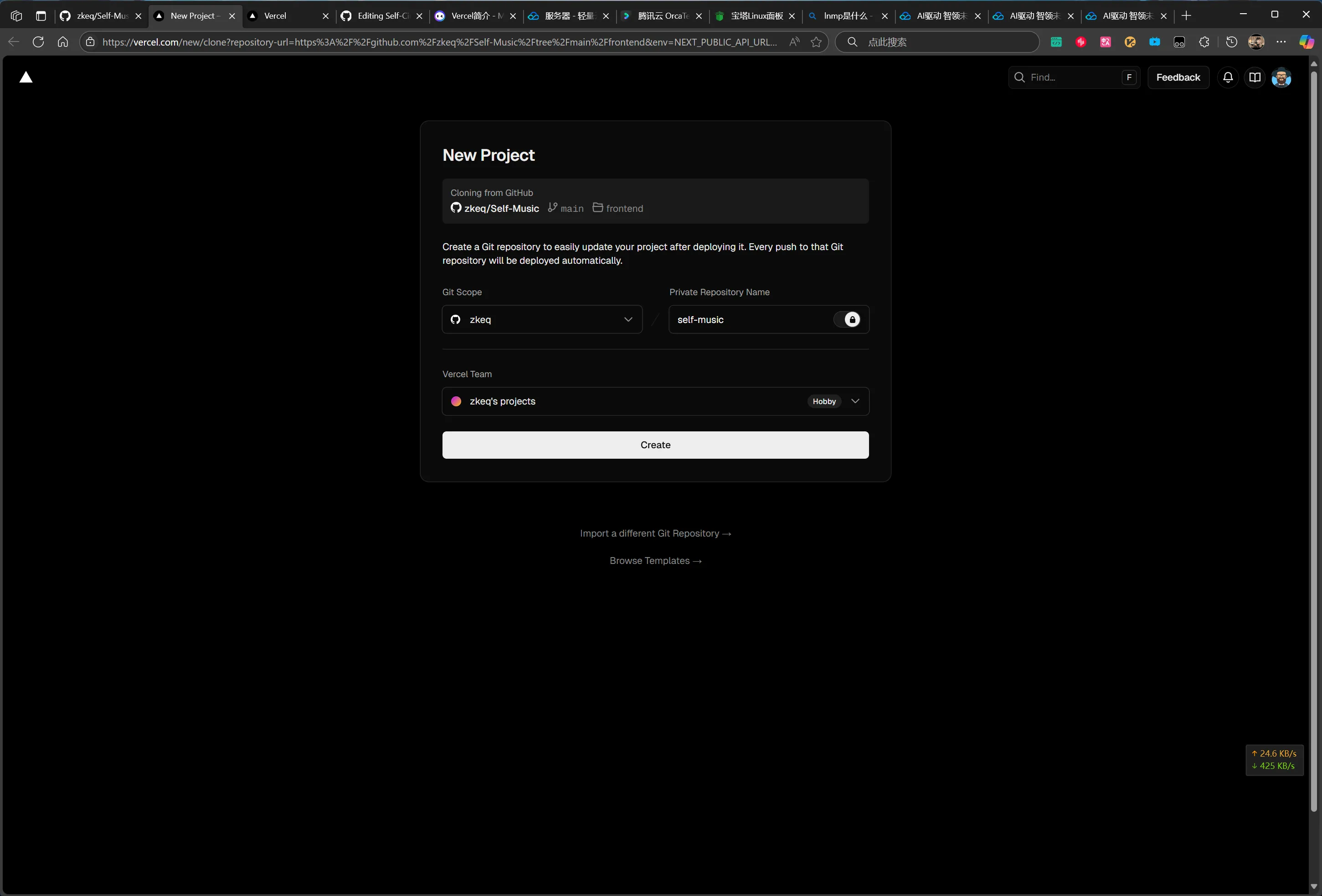Viewport: 1322px width, 896px height.
Task: Click the browser address bar URL
Action: coord(439,41)
